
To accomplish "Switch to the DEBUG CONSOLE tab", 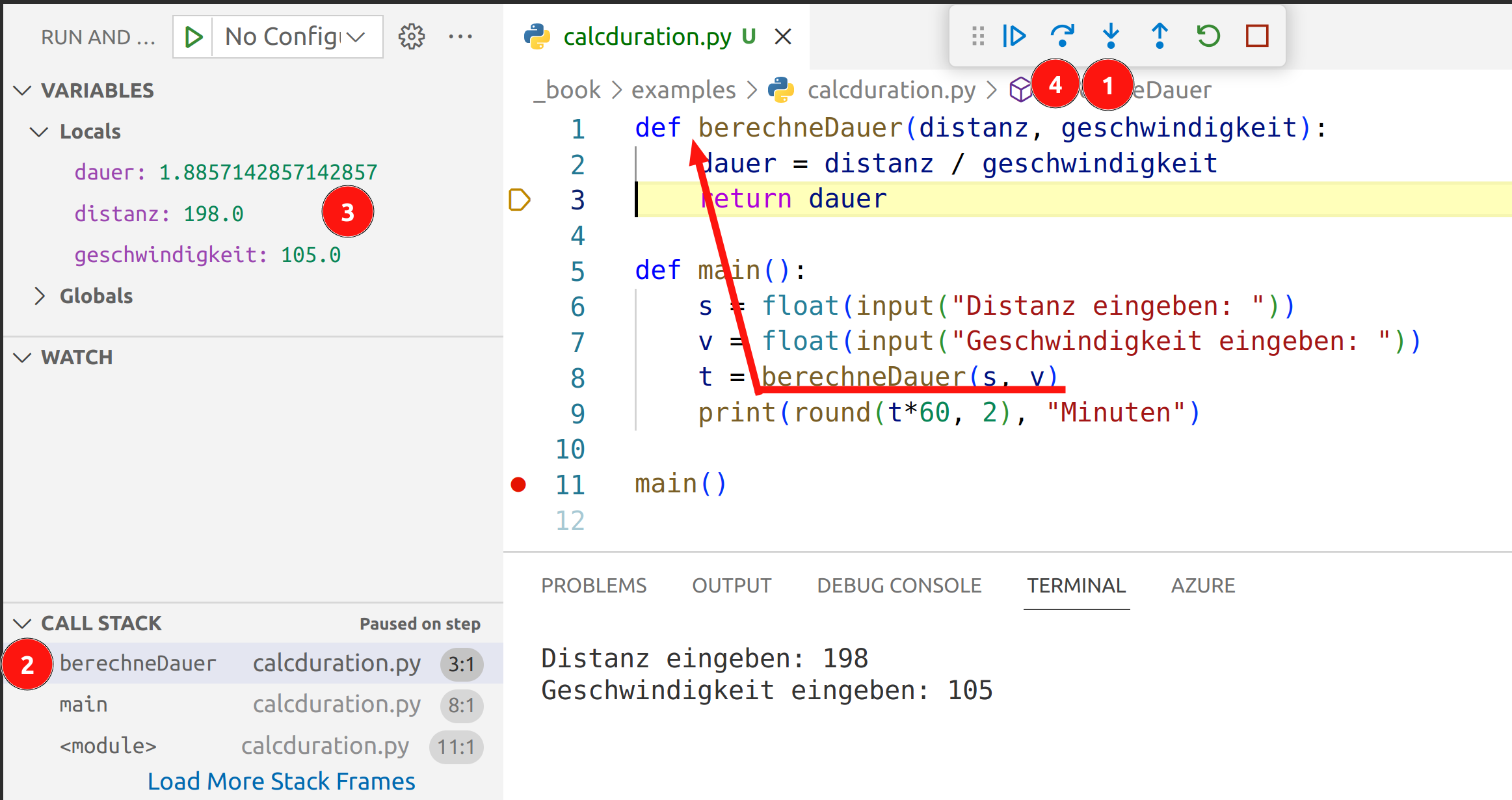I will tap(899, 585).
